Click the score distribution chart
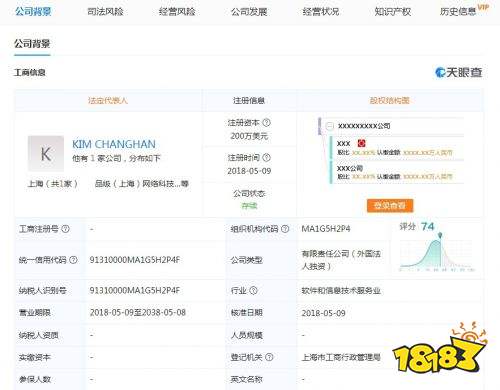500x390 pixels. click(x=437, y=253)
